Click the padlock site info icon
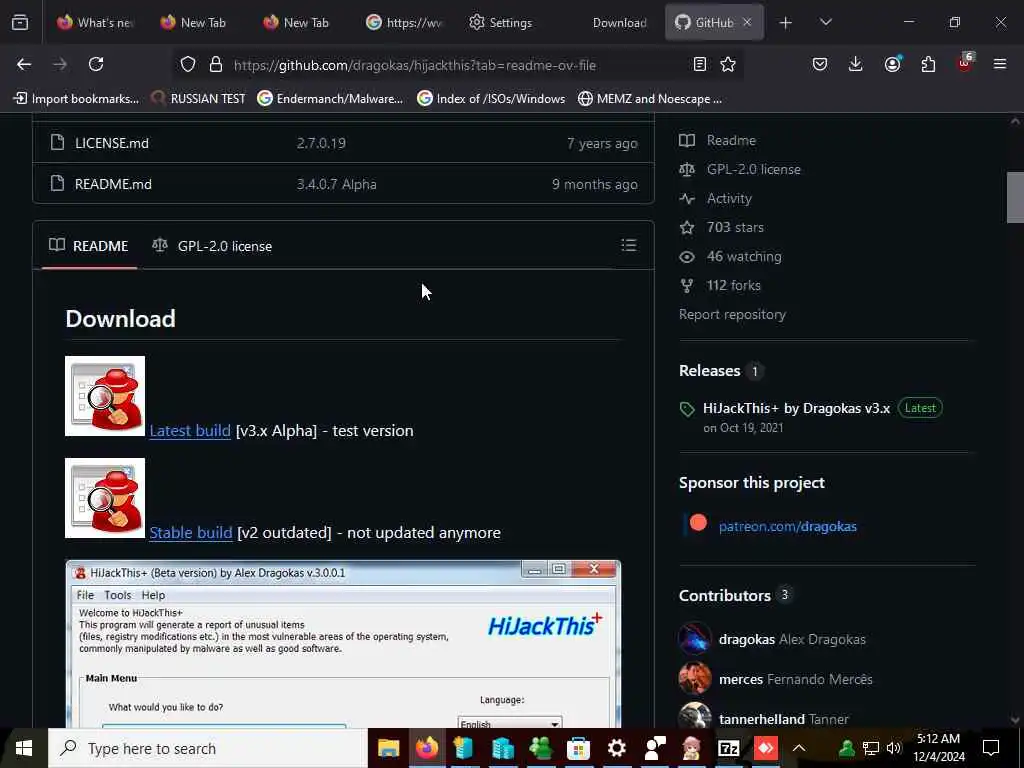Screen dimensions: 1024x768 [x=216, y=64]
